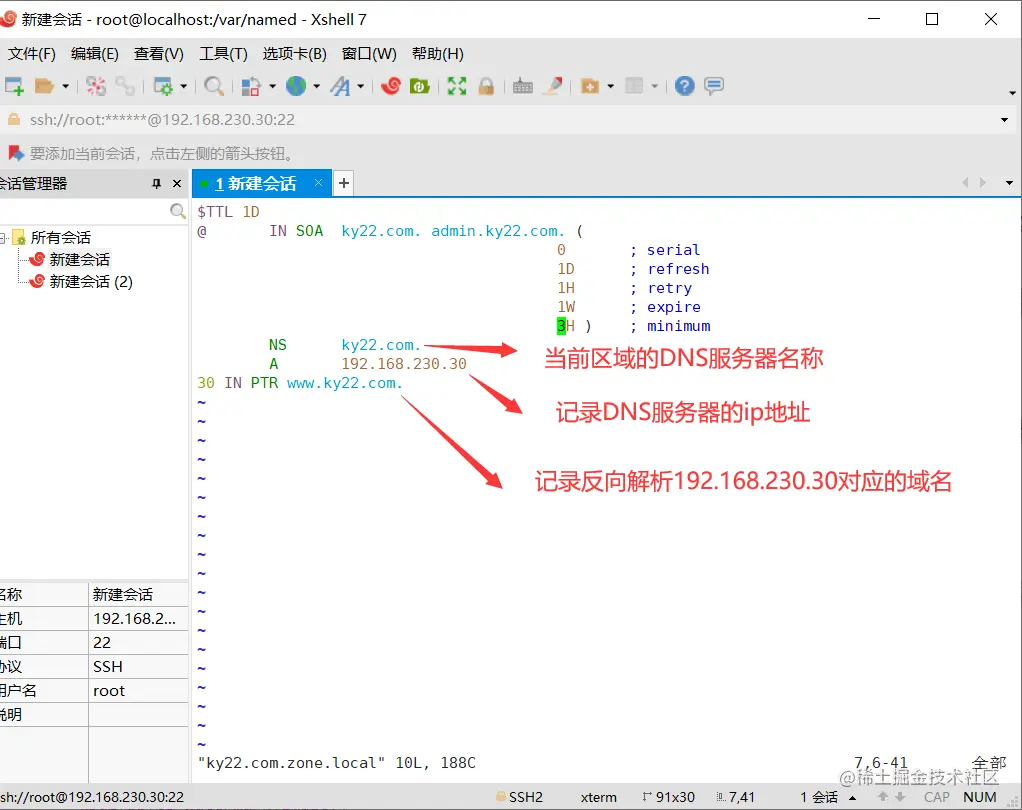Screen dimensions: 1022x810
Task: Click the SSH protocol value cell
Action: 138,667
